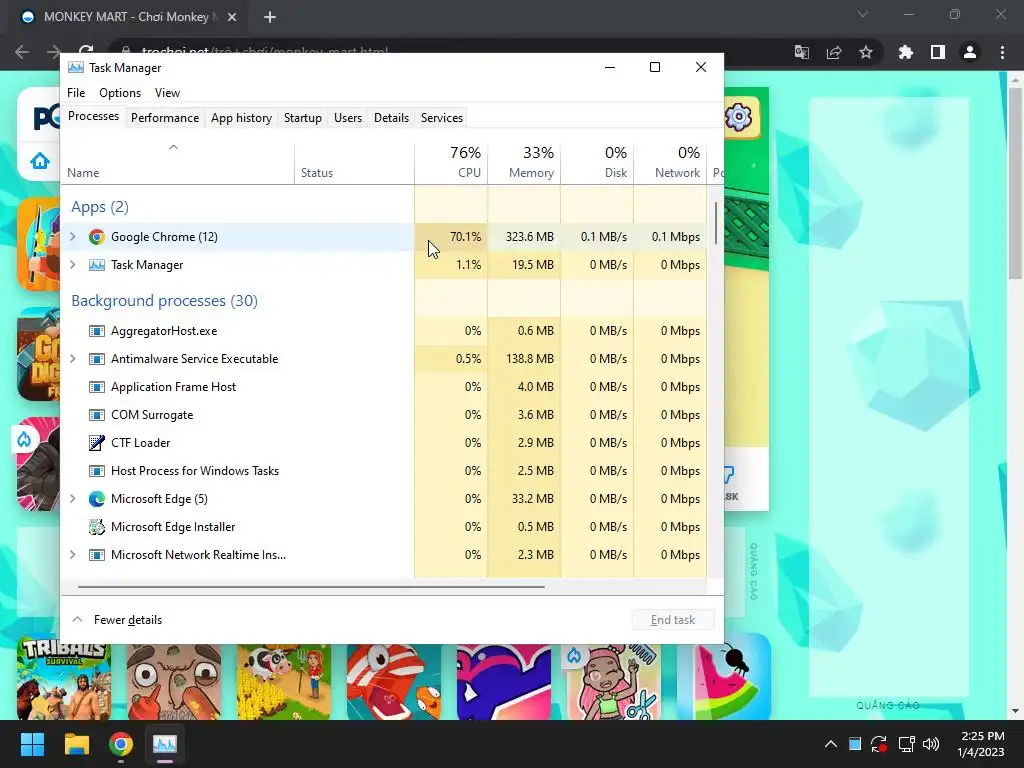Click the 2:25 PM taskbar clock
This screenshot has width=1024, height=768.
point(982,736)
